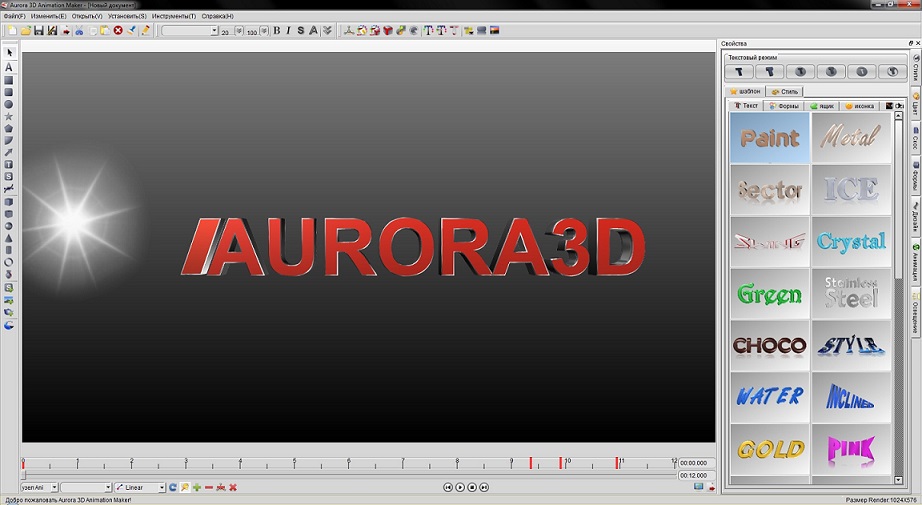Toggle the S strikethrough text option
Viewport: 922px width, 505px height.
[300, 31]
